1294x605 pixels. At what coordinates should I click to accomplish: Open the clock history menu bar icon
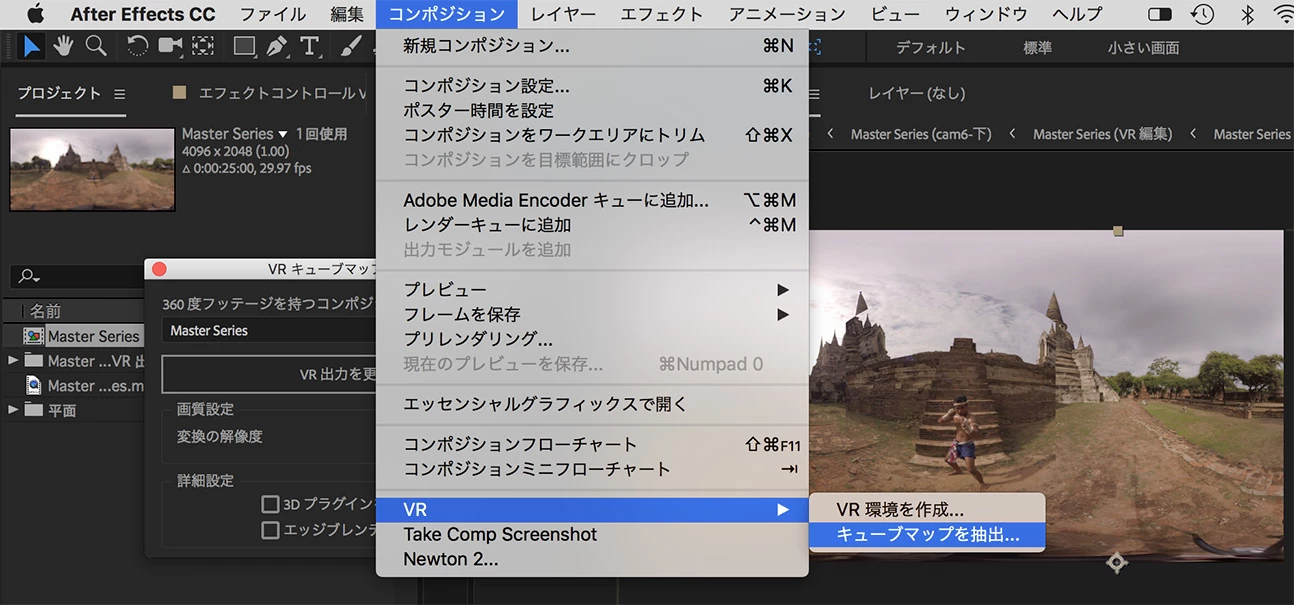tap(1203, 14)
